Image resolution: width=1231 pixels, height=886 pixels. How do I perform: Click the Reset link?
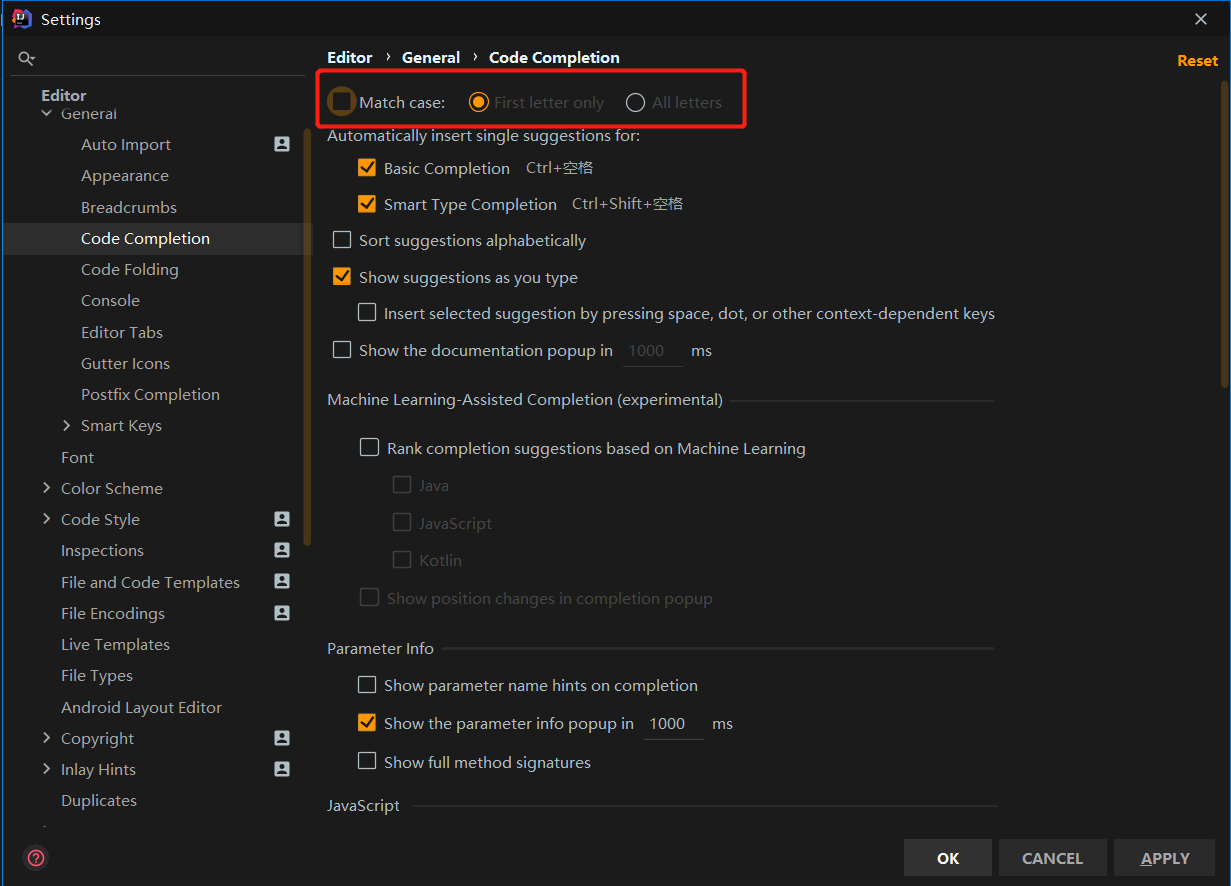click(x=1197, y=60)
